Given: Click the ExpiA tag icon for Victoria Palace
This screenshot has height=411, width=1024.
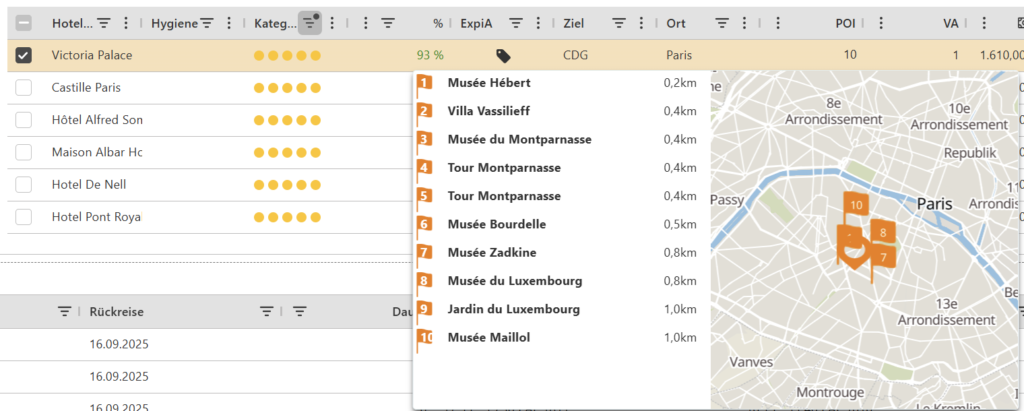Looking at the screenshot, I should click(504, 56).
